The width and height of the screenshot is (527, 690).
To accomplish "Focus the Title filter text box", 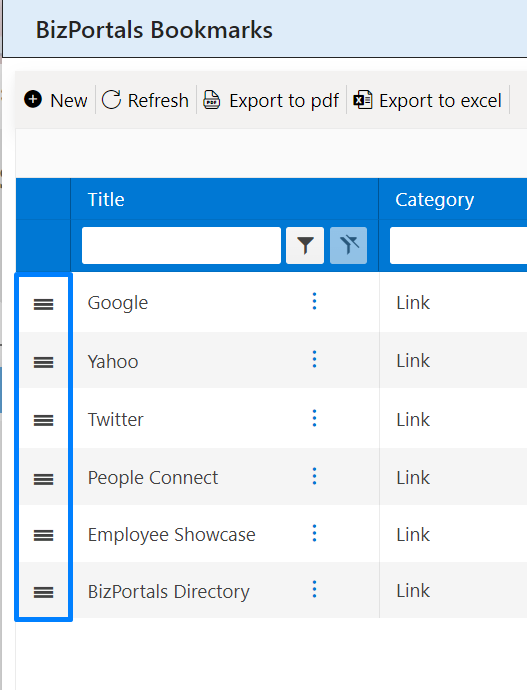I will 181,246.
